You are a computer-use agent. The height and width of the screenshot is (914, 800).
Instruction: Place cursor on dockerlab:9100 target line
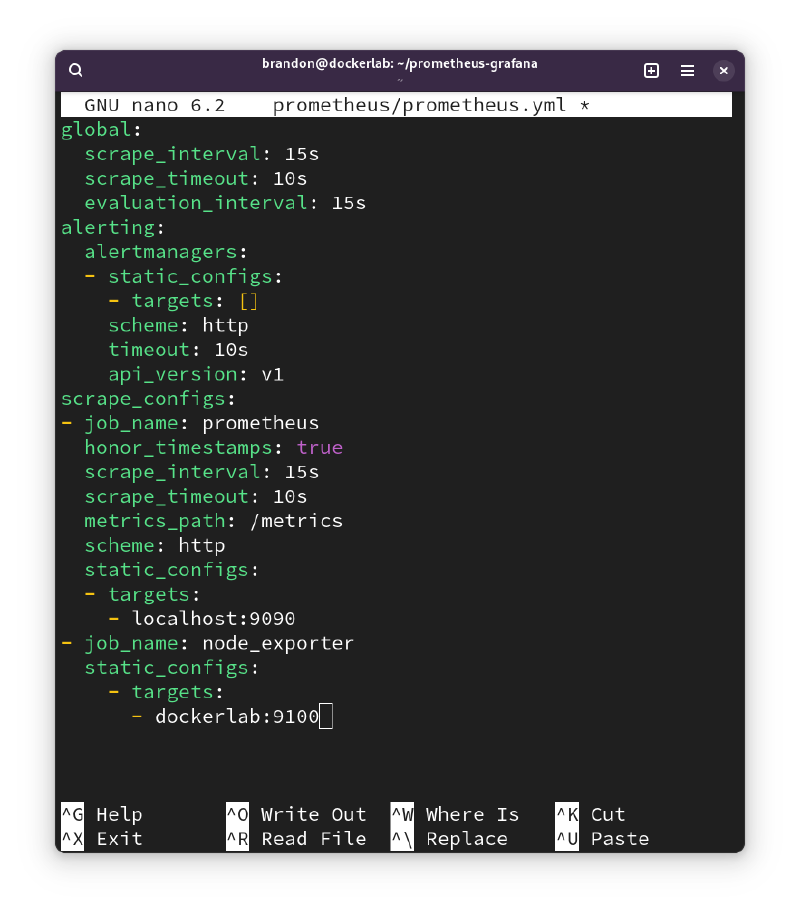click(x=237, y=716)
